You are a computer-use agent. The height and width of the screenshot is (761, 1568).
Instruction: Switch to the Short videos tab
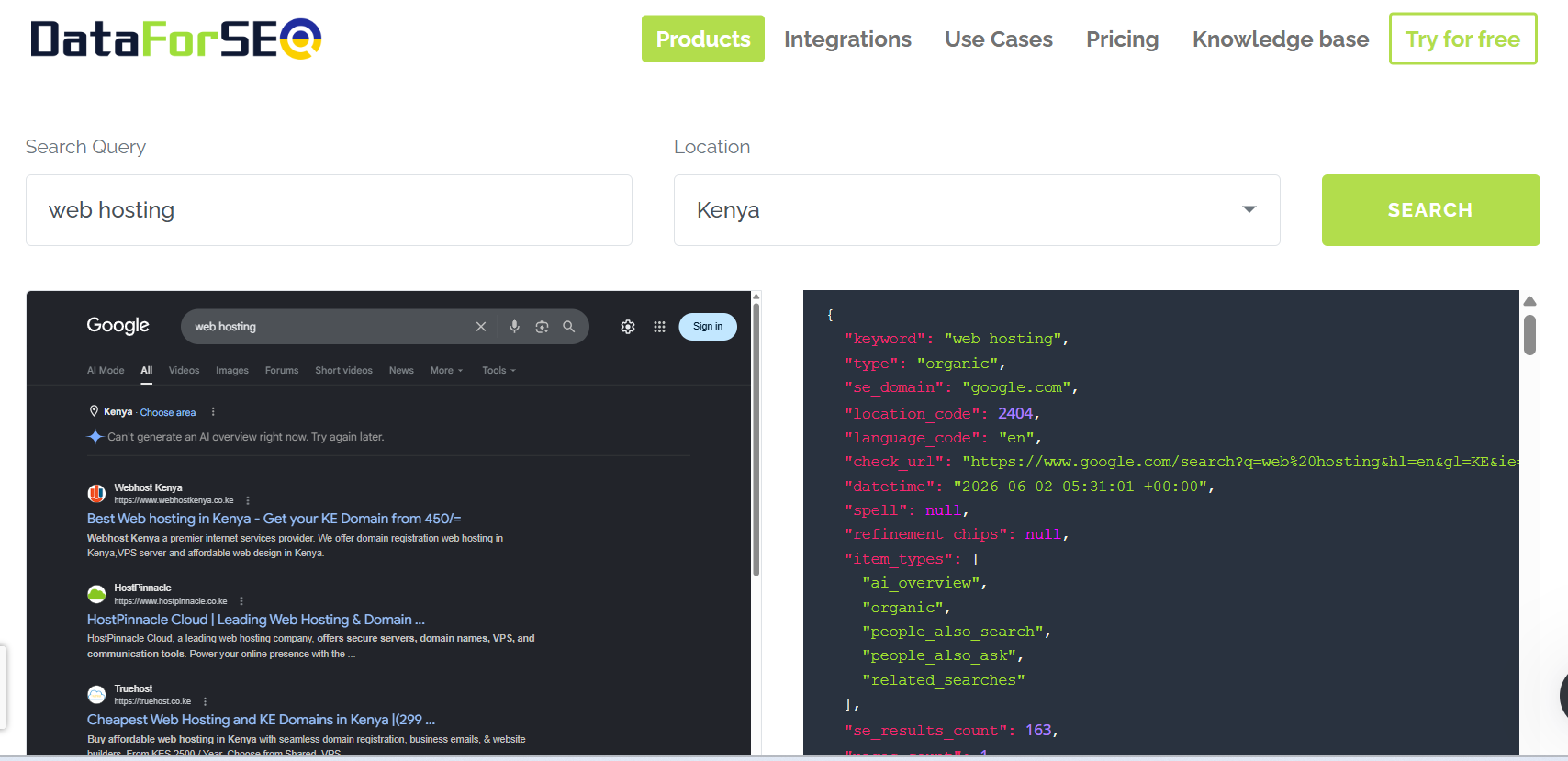click(343, 371)
